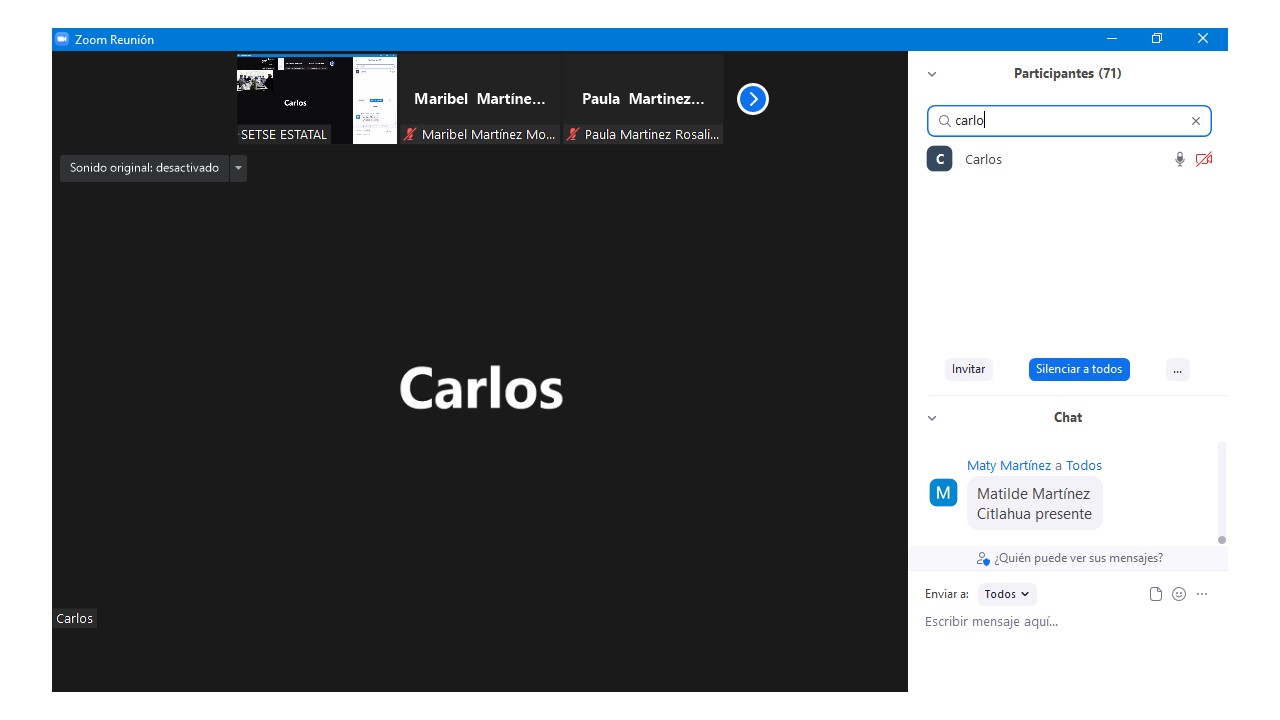The image size is (1280, 720).
Task: Click '¿Quién puede ver sus mensajes?' link
Action: (1077, 558)
